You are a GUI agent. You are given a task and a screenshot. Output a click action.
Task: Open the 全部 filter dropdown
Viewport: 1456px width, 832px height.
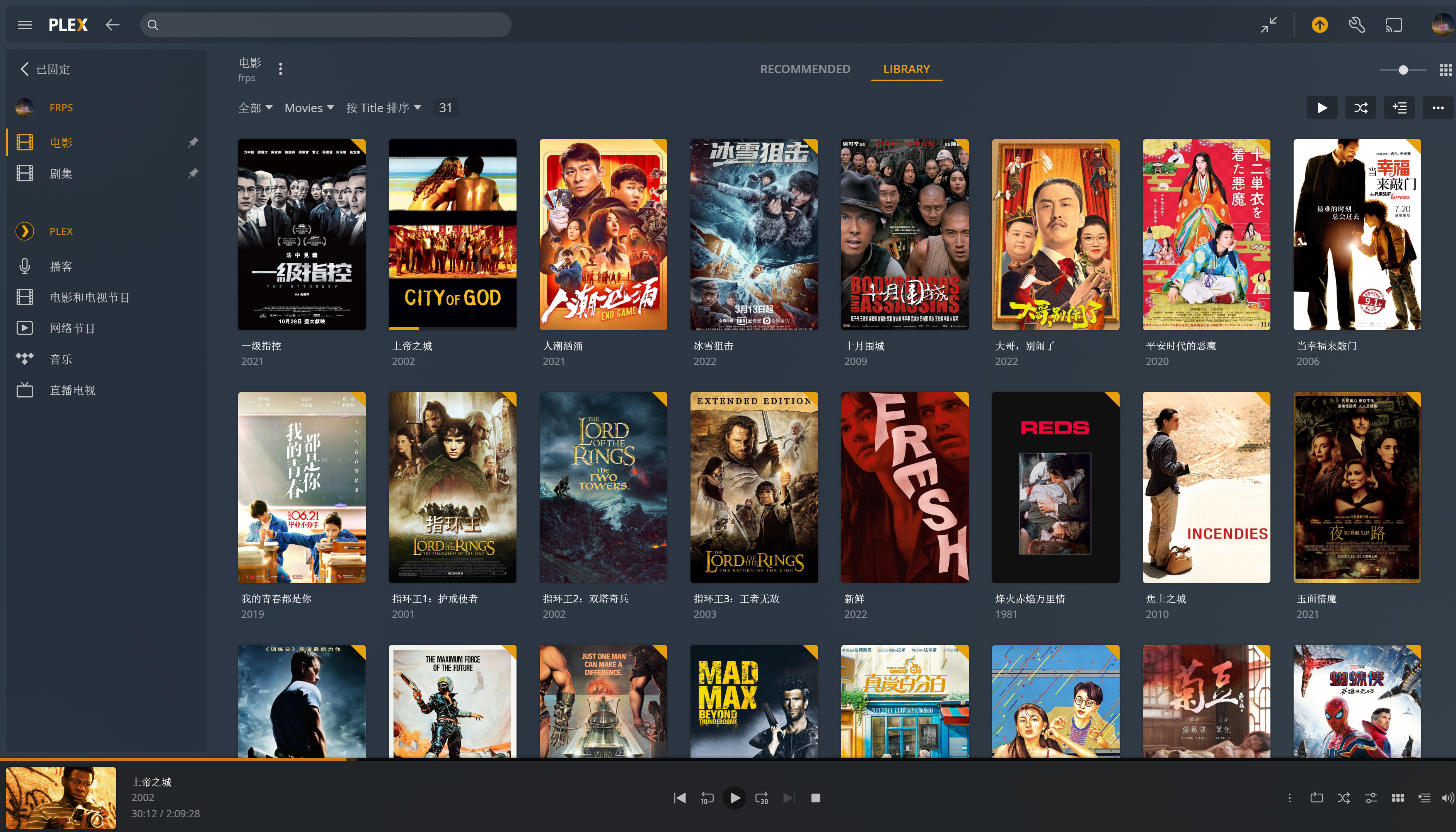(255, 107)
